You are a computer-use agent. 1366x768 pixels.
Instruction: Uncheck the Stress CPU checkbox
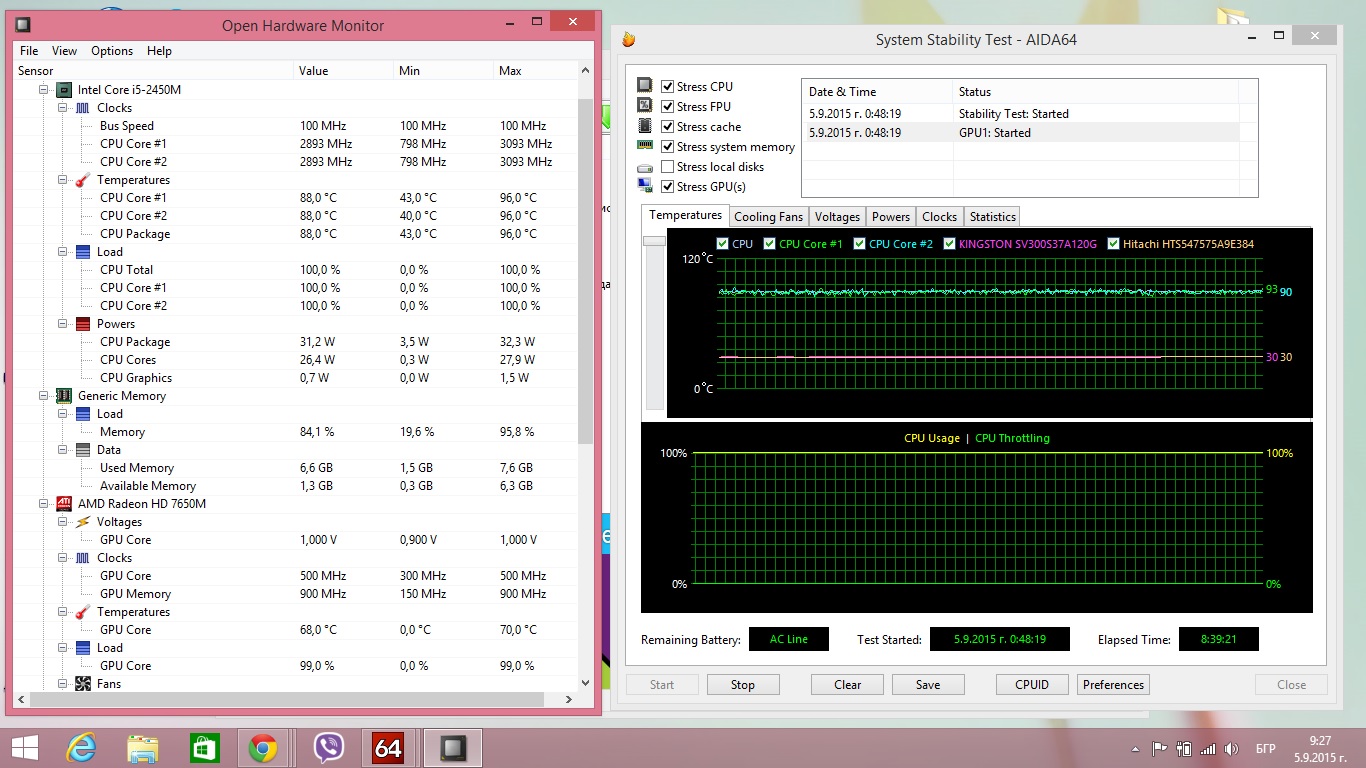(667, 87)
